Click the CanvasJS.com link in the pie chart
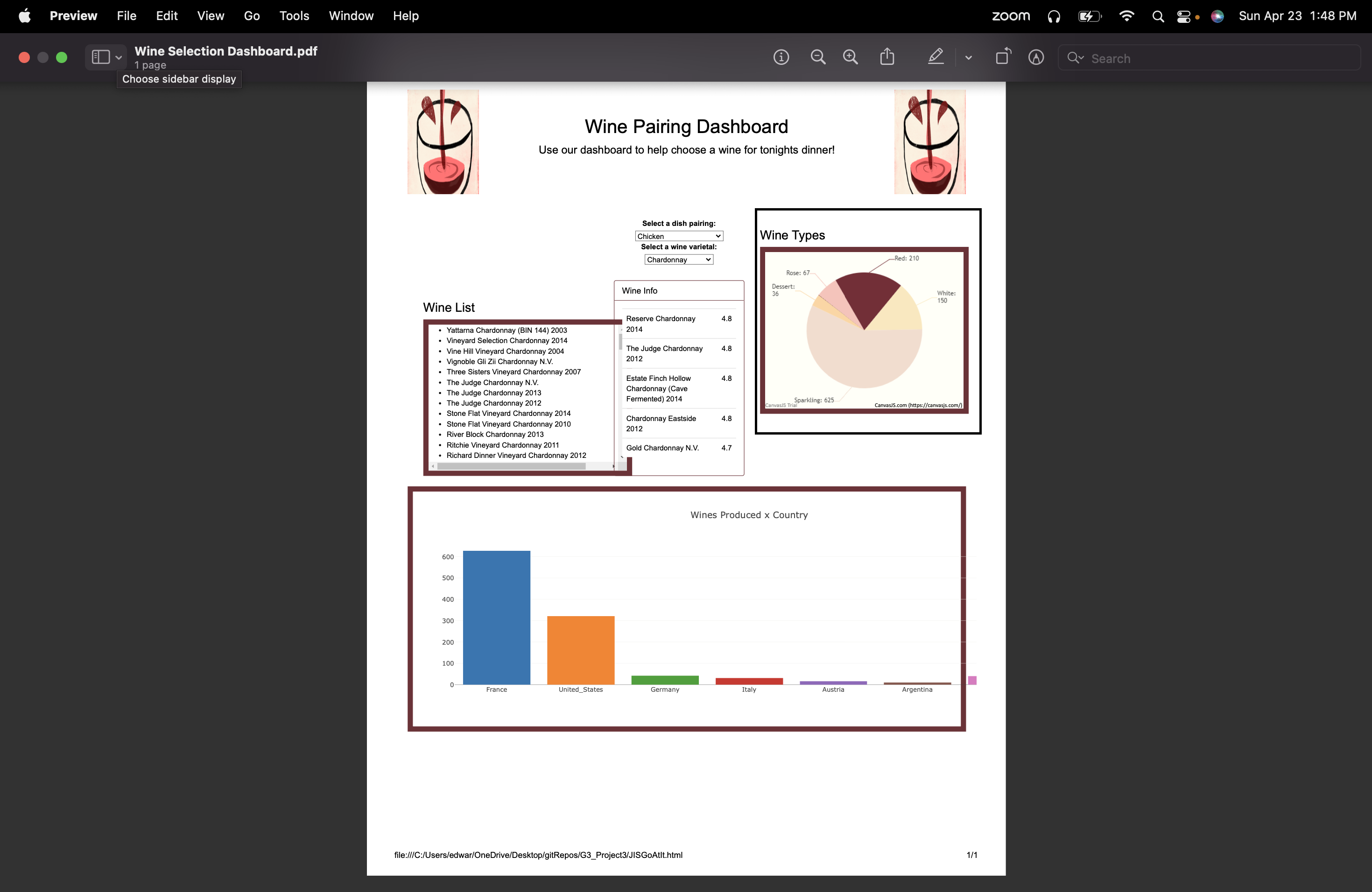 pos(918,405)
